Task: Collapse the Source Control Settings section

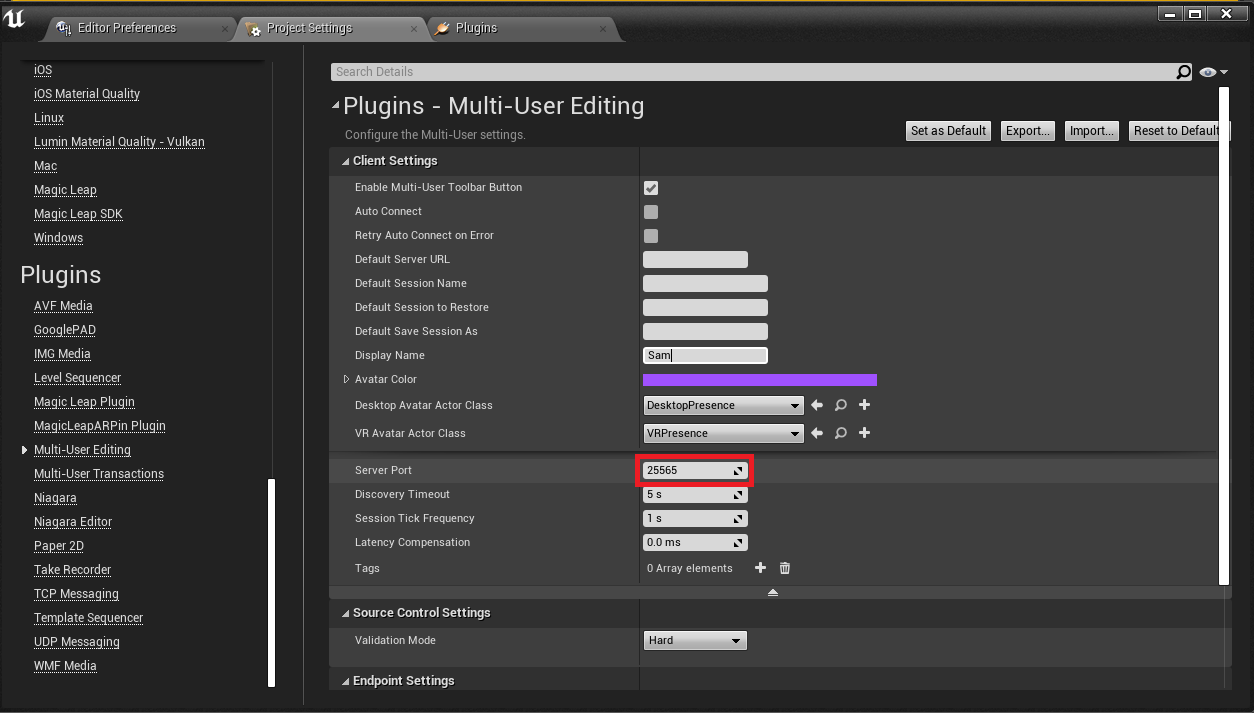Action: pyautogui.click(x=346, y=613)
